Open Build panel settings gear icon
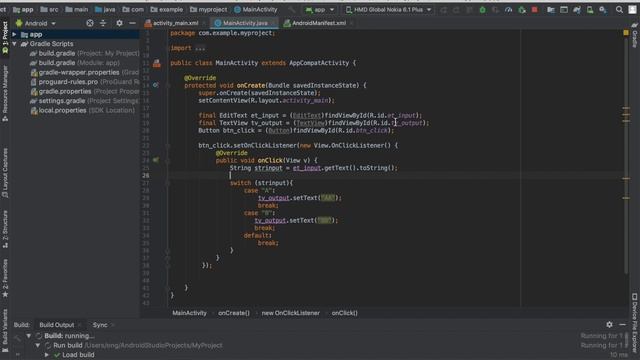 (x=609, y=324)
